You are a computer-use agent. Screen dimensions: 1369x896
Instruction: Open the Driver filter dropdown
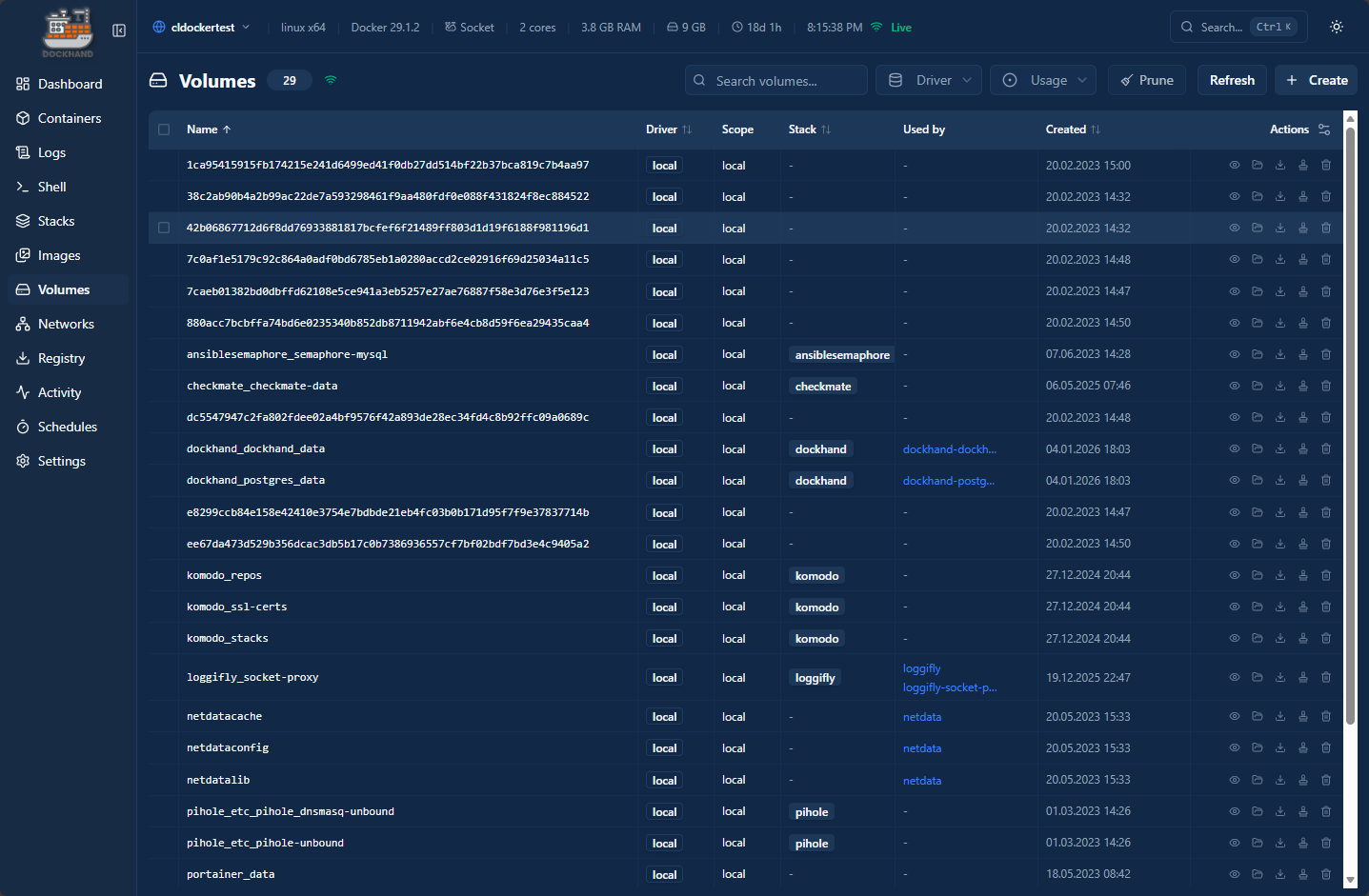(928, 80)
